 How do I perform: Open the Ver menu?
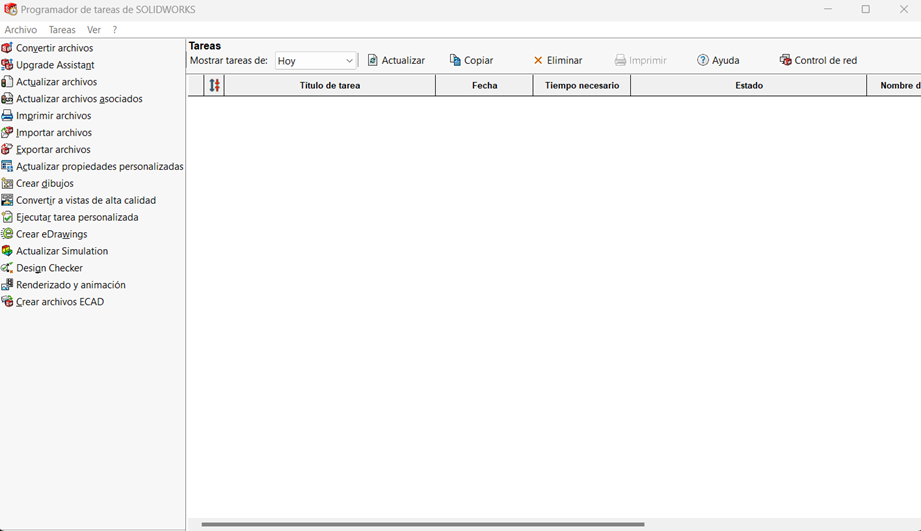(93, 29)
